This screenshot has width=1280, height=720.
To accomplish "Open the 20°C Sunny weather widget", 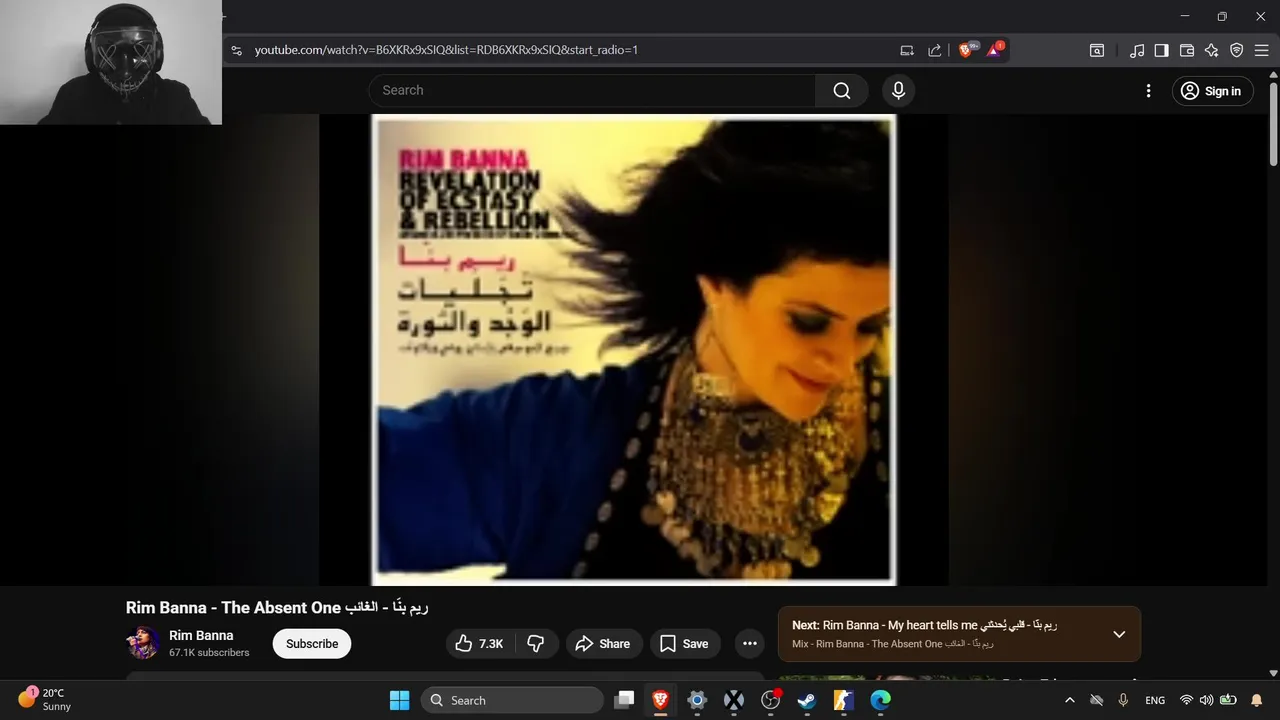I will tap(45, 699).
